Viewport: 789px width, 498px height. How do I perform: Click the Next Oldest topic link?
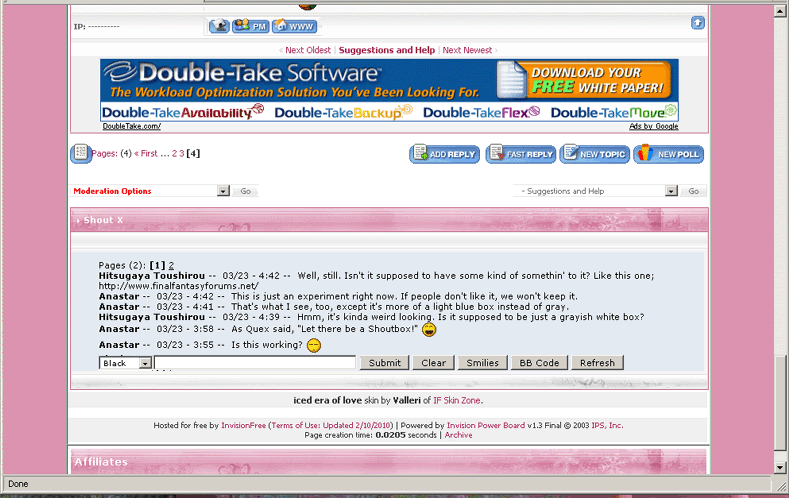click(x=307, y=50)
